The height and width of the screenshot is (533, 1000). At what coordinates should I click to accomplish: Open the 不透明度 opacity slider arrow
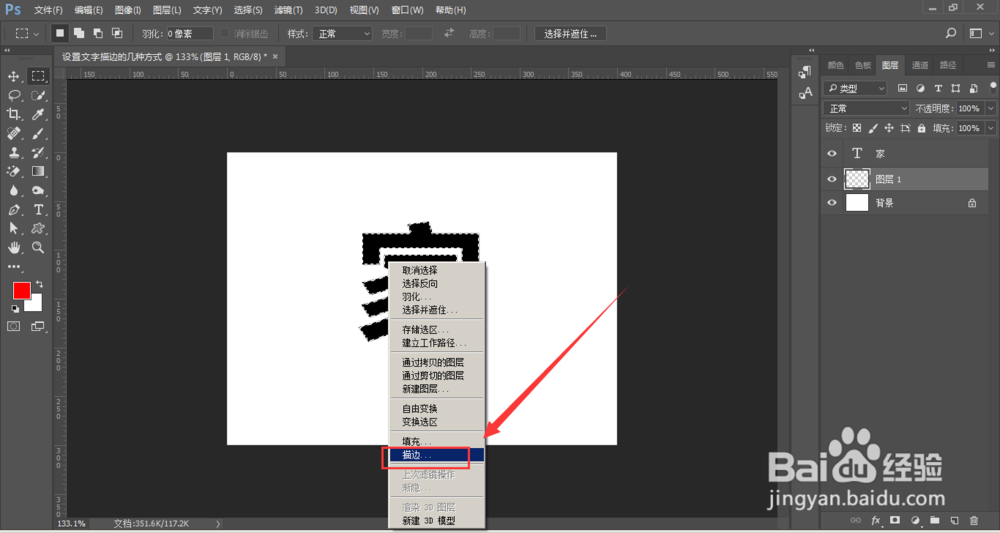point(990,108)
